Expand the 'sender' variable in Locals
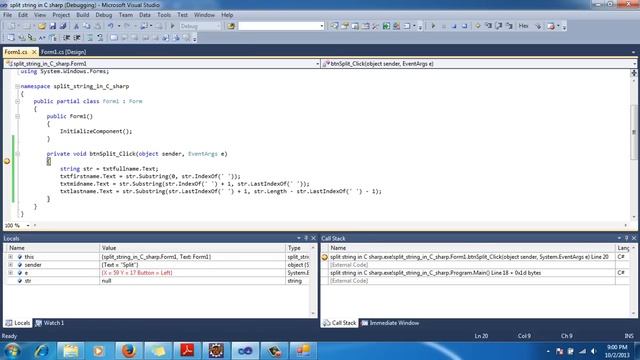Screen dimensions: 640x360 pyautogui.click(x=11, y=265)
